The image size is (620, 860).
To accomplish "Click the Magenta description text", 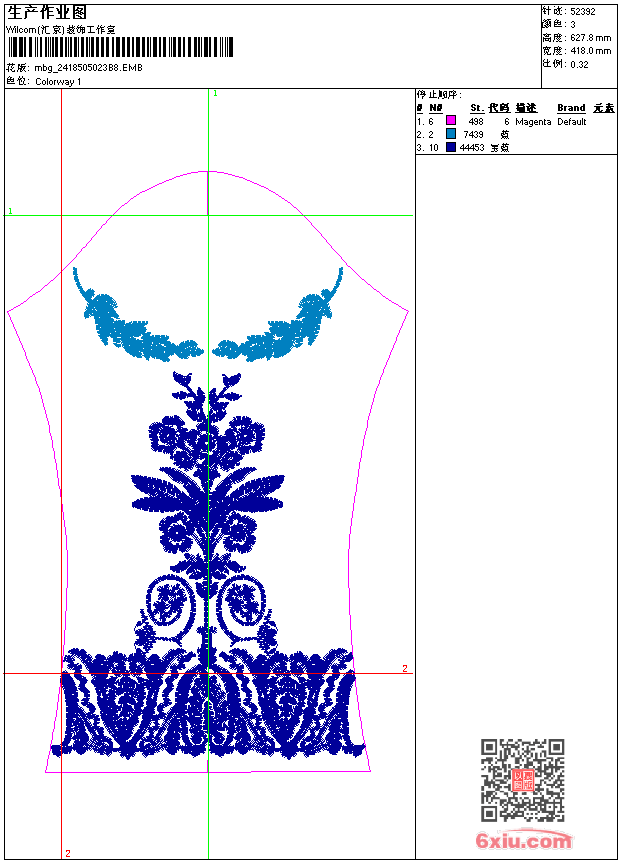I will [533, 122].
